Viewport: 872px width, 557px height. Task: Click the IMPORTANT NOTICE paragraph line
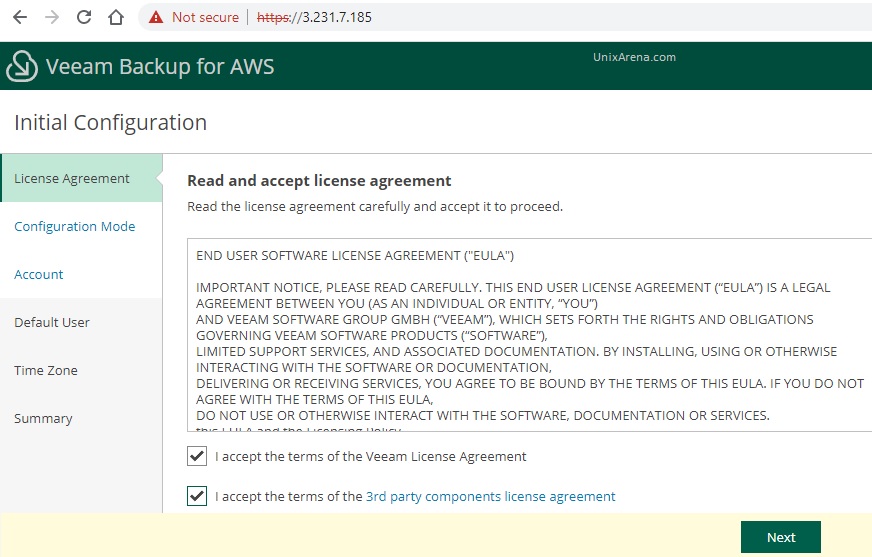click(513, 287)
